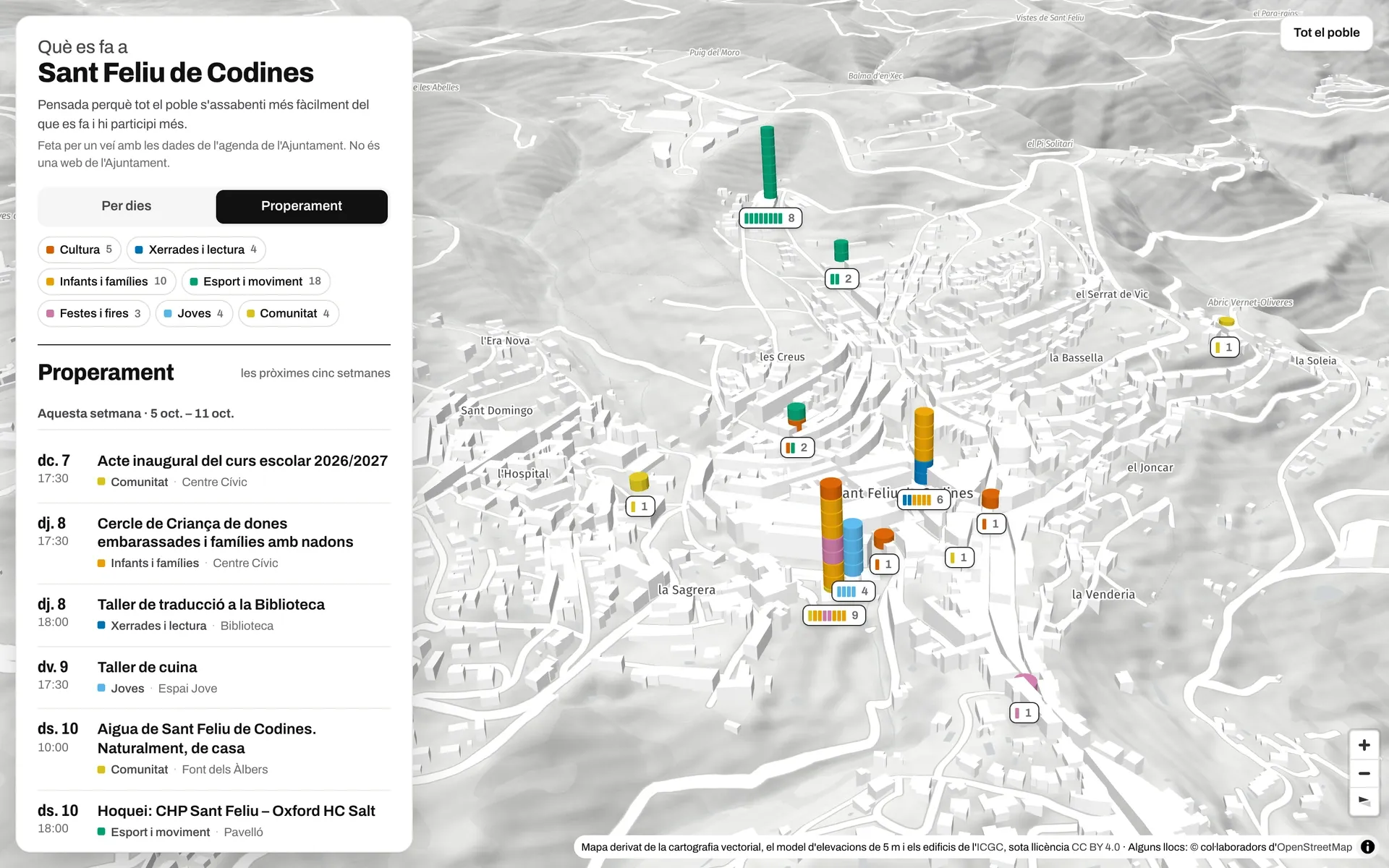Select the blue map marker with 4 events

tap(854, 591)
